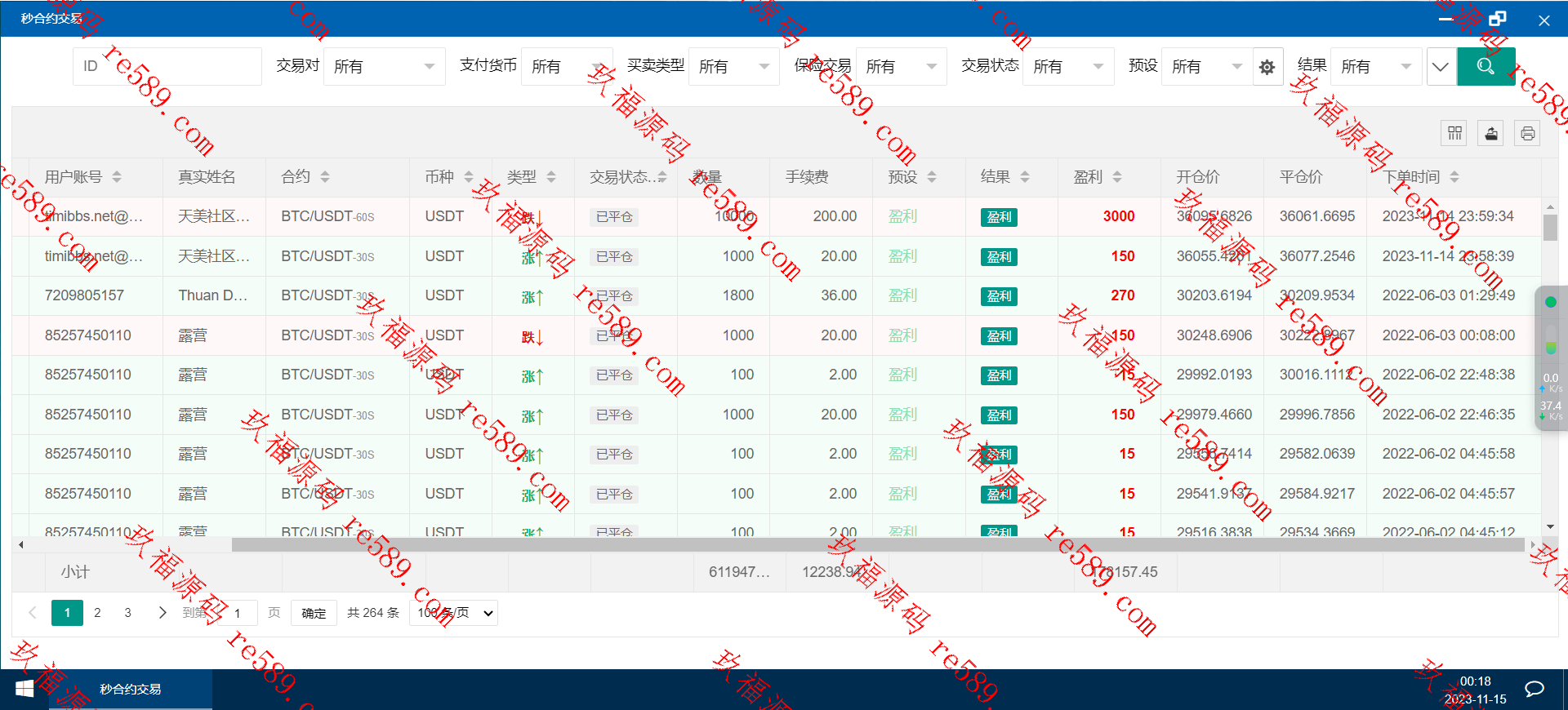Click the green search magnifier button
Image resolution: width=1568 pixels, height=710 pixels.
point(1486,66)
